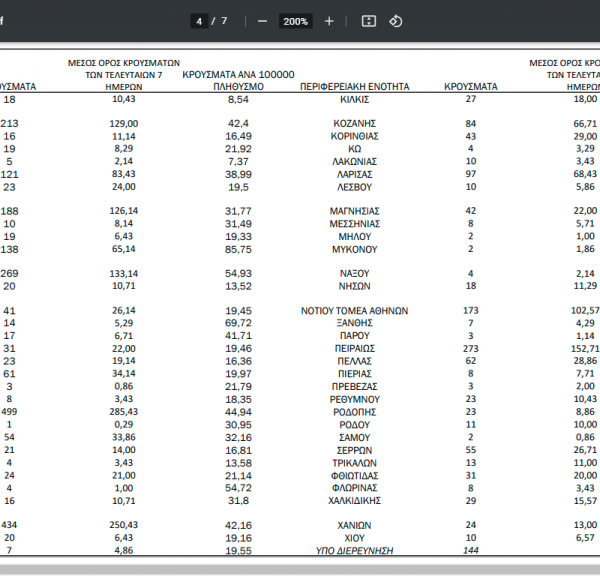Image resolution: width=600 pixels, height=576 pixels.
Task: Click the ΣΑΜΟΥ row name
Action: [x=355, y=437]
